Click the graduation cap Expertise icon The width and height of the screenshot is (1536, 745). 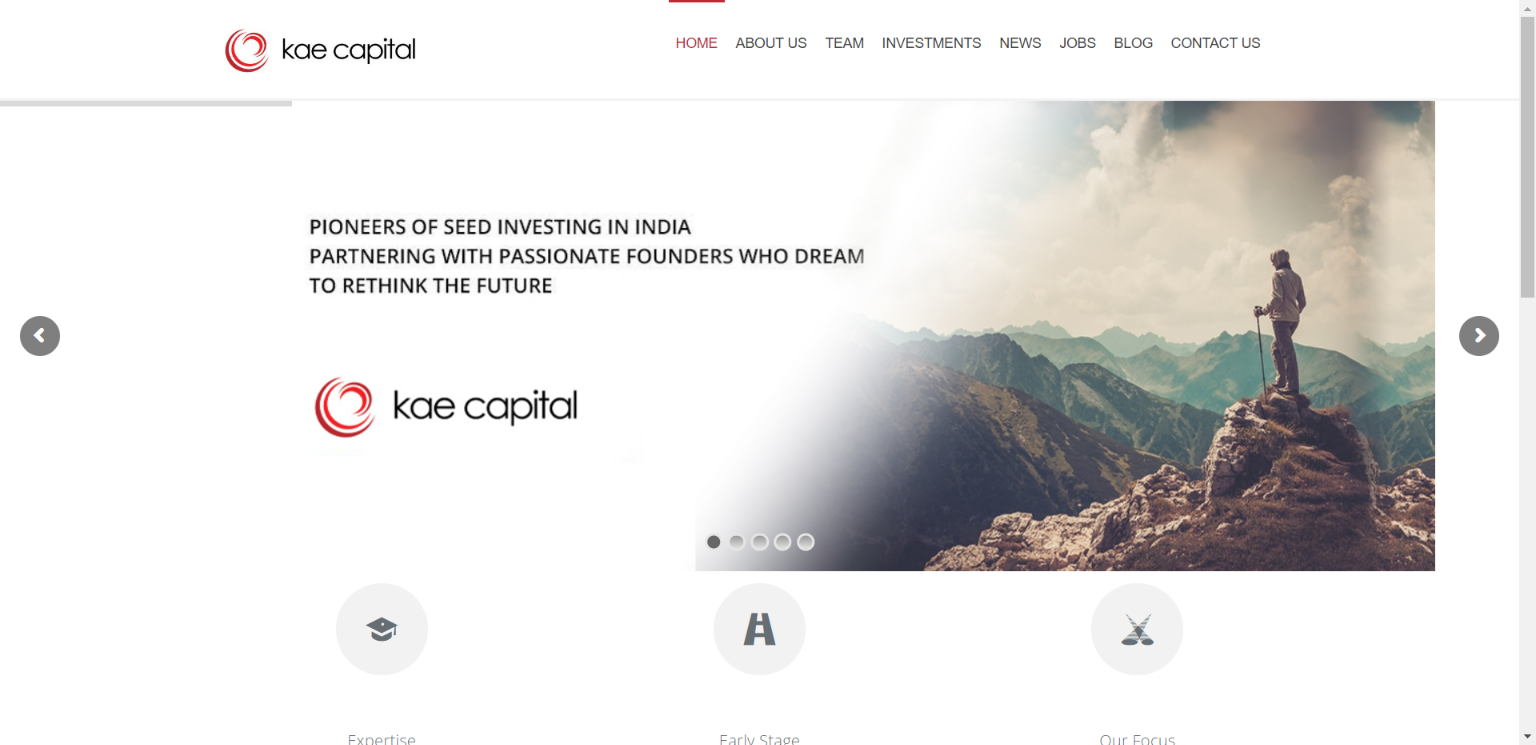coord(382,629)
